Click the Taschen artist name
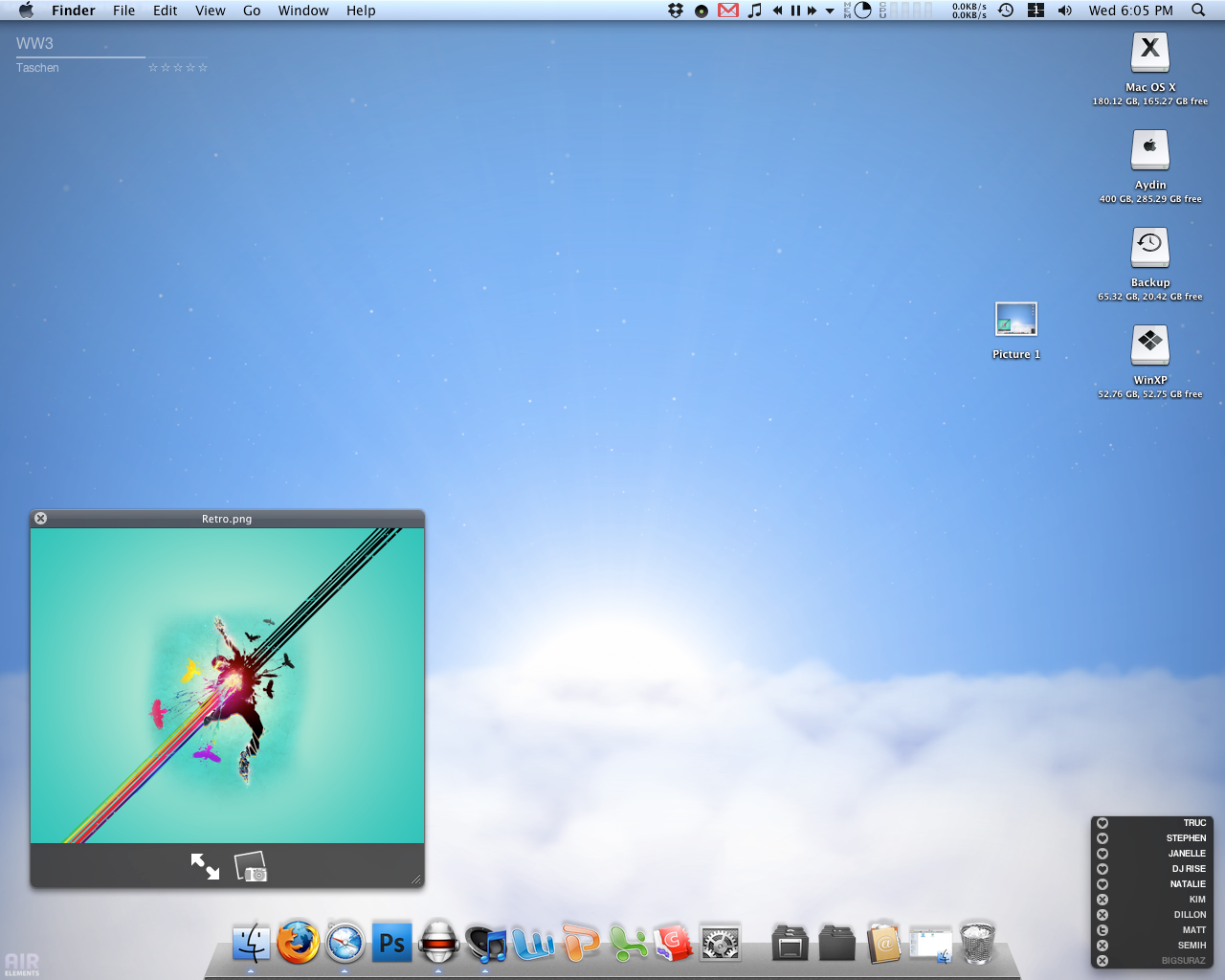1225x980 pixels. coord(37,68)
